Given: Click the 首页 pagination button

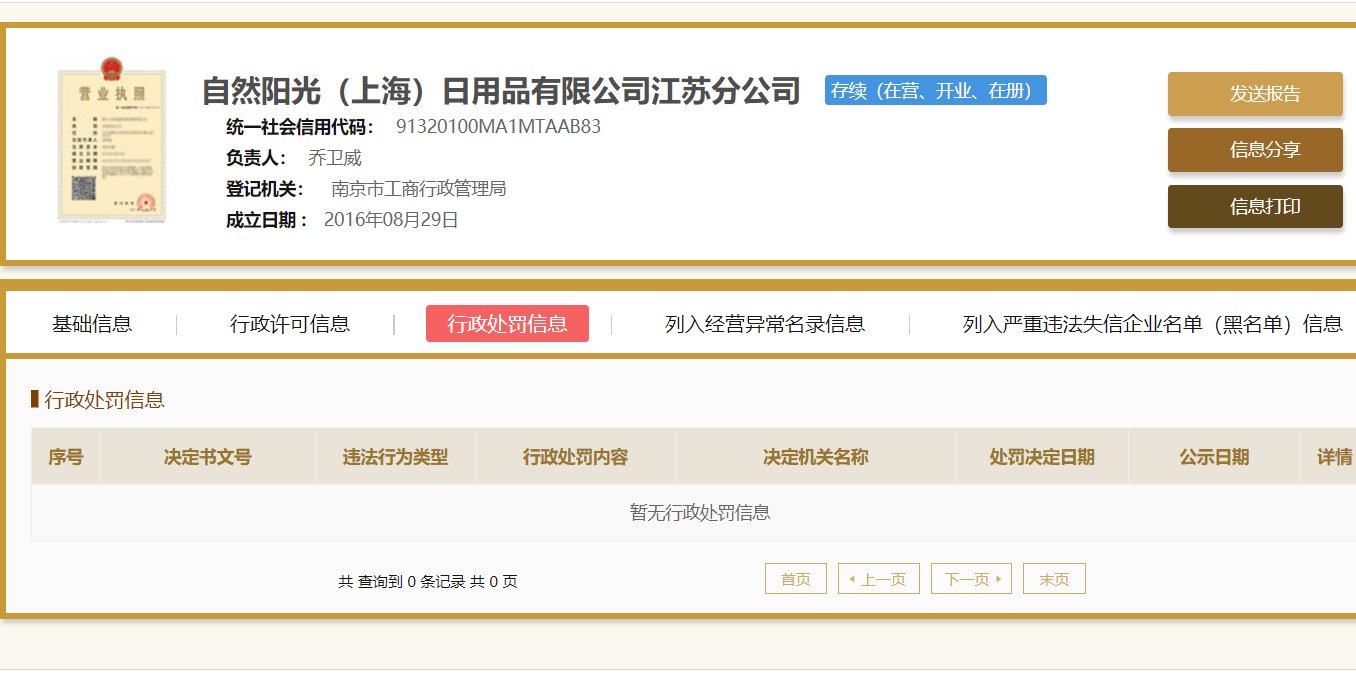Looking at the screenshot, I should 795,578.
